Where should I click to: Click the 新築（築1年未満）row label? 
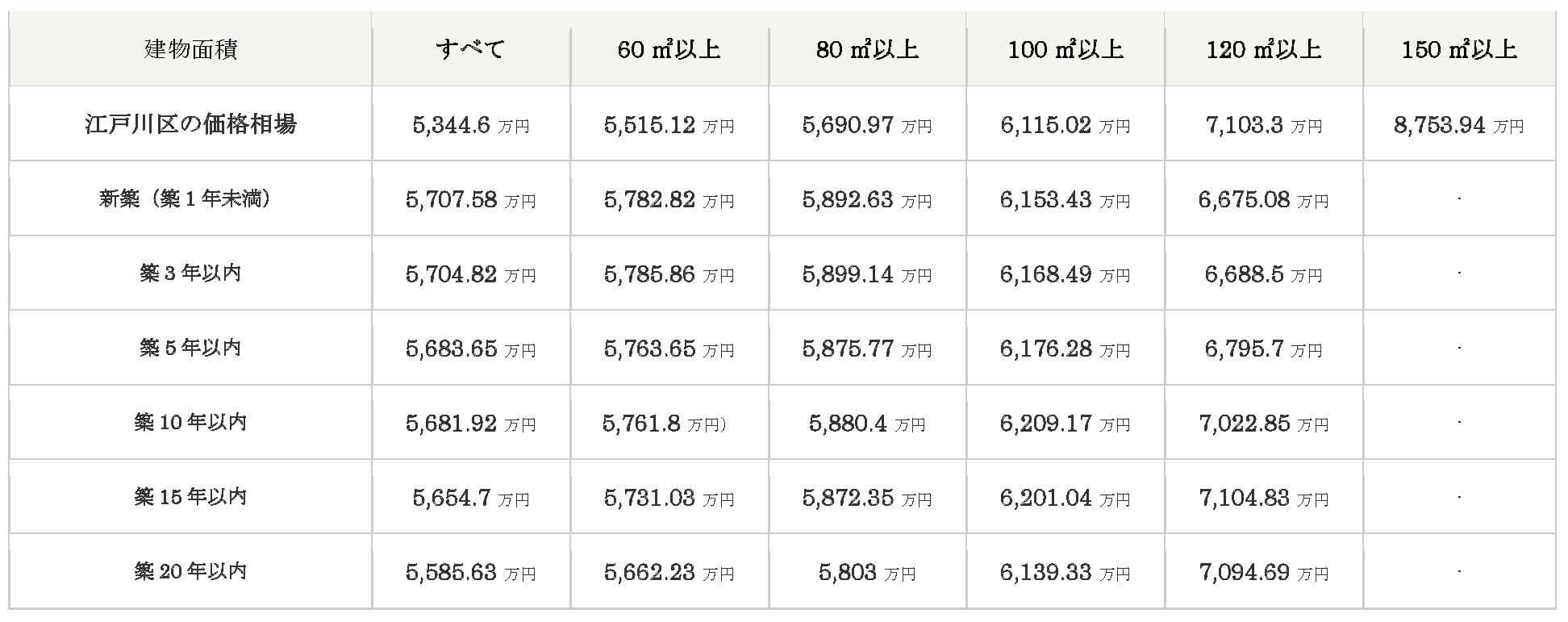coord(190,198)
